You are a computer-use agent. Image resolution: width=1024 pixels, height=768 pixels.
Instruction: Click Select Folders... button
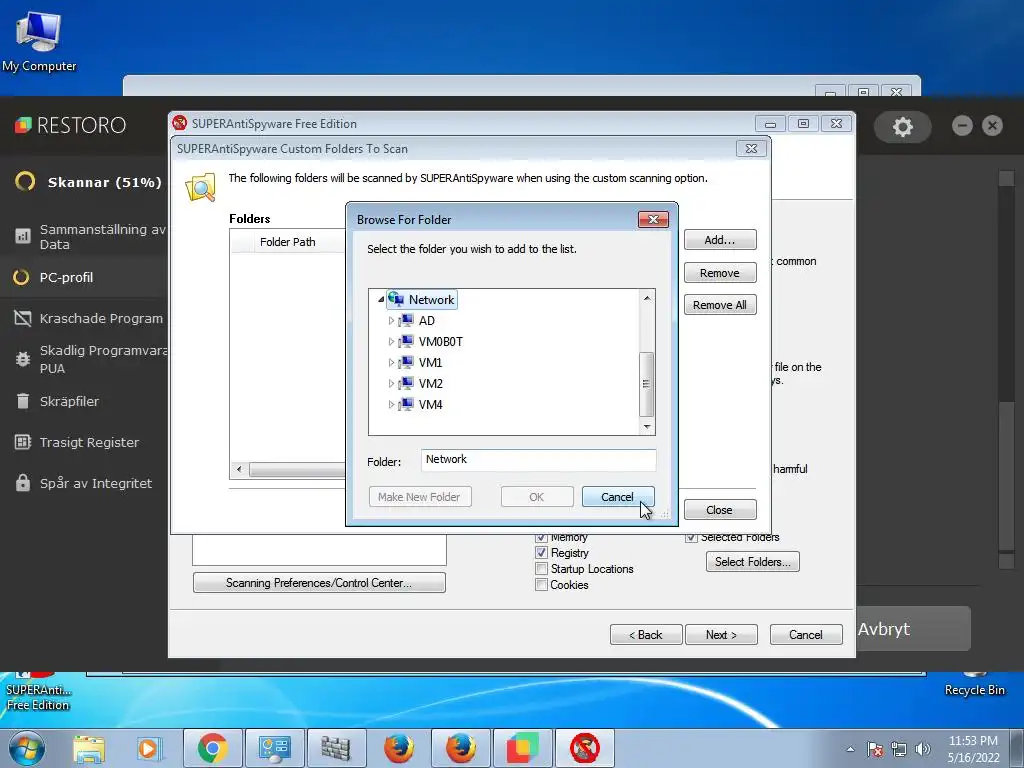pyautogui.click(x=752, y=562)
